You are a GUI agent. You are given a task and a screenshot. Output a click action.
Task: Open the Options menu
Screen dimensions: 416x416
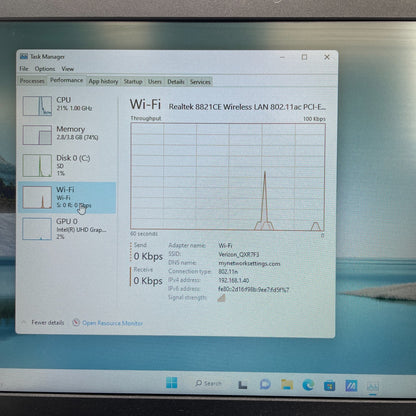click(45, 69)
